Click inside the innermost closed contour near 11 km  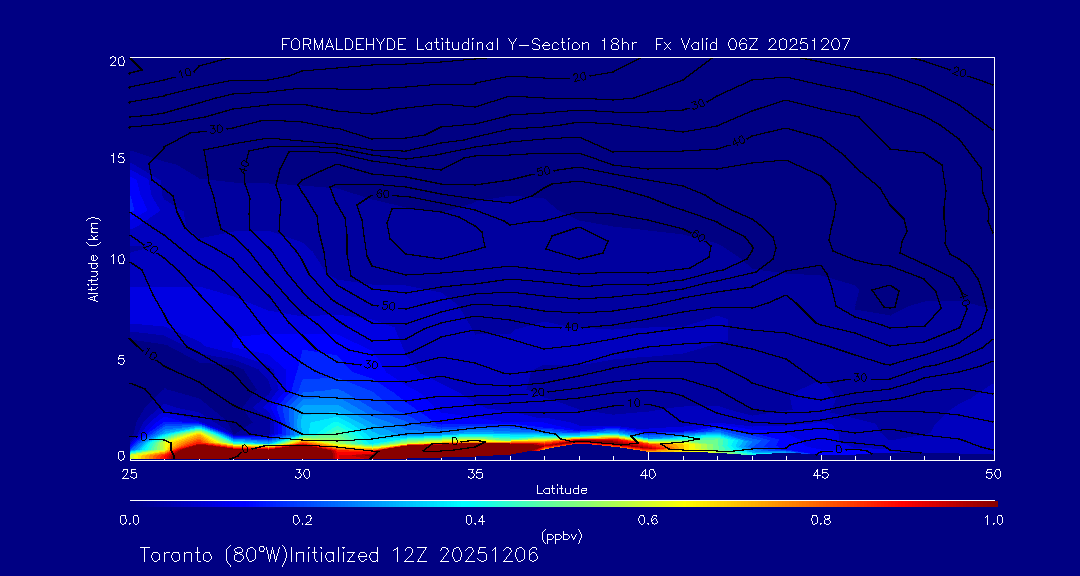click(577, 241)
